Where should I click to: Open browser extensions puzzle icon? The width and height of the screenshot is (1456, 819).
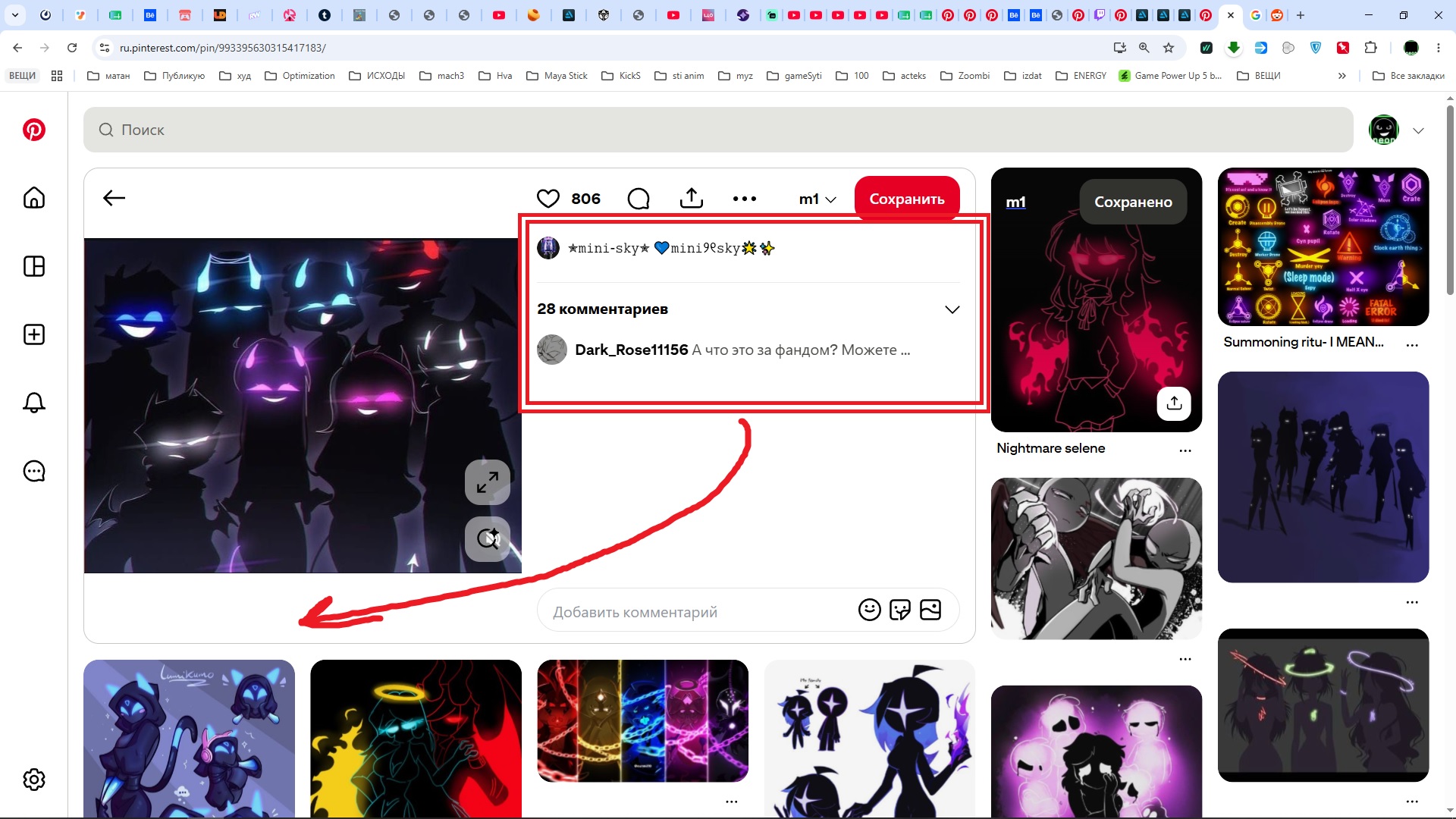tap(1370, 48)
